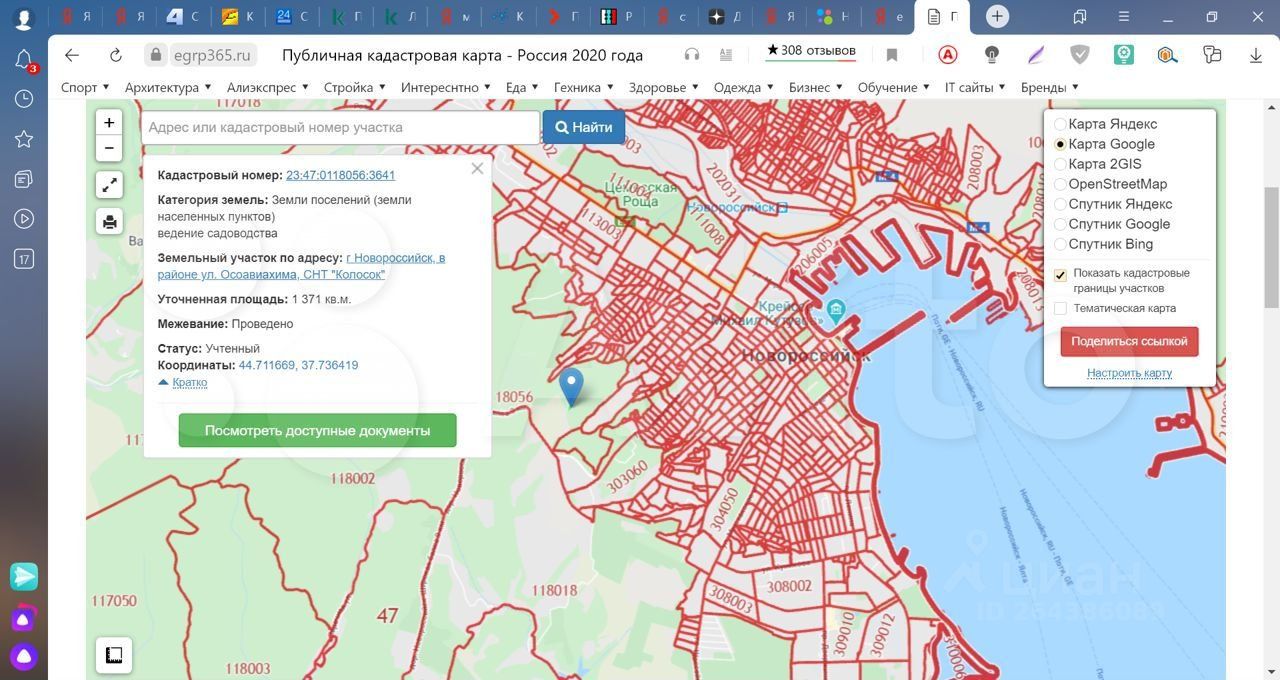Expand the Еда bookmarks folder
Image resolution: width=1280 pixels, height=680 pixels.
tap(522, 87)
